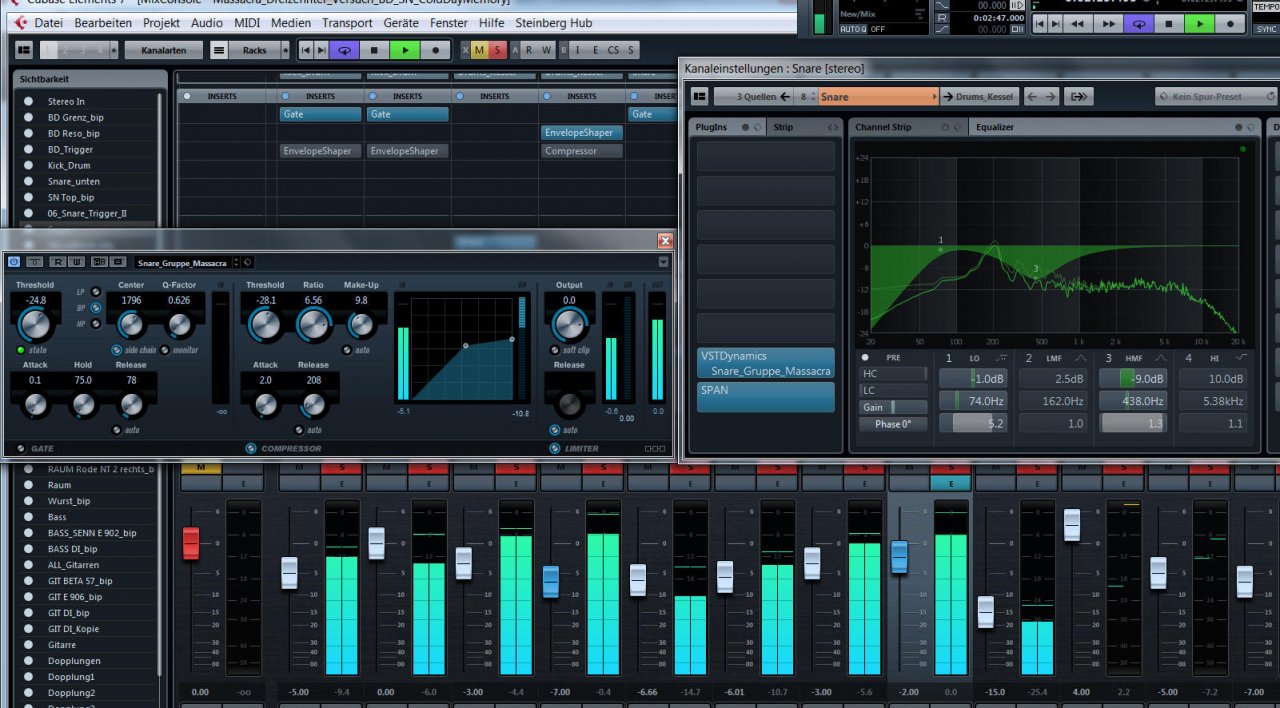Toggle Gate monitor button
The height and width of the screenshot is (708, 1280).
tap(164, 350)
